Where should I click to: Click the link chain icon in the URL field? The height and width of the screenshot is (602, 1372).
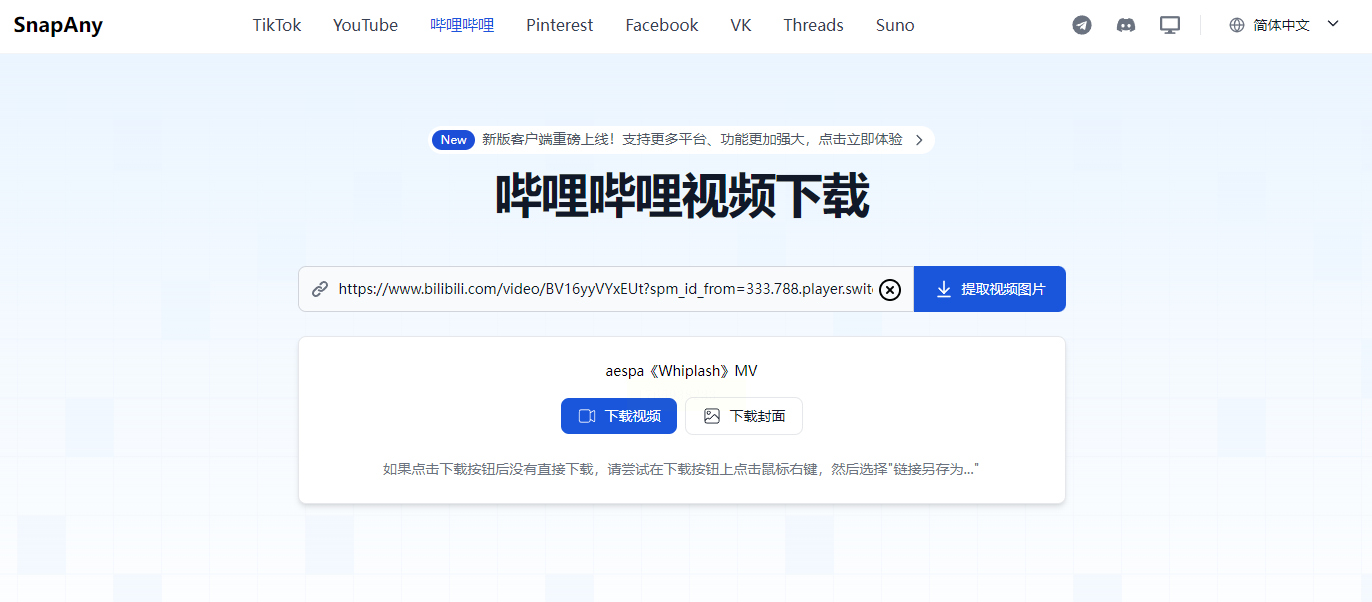click(x=320, y=289)
